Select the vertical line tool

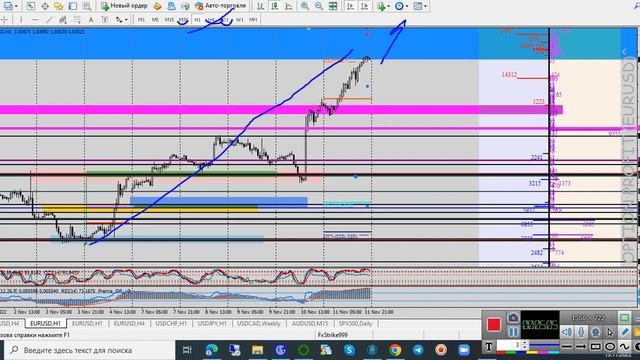pos(21,20)
